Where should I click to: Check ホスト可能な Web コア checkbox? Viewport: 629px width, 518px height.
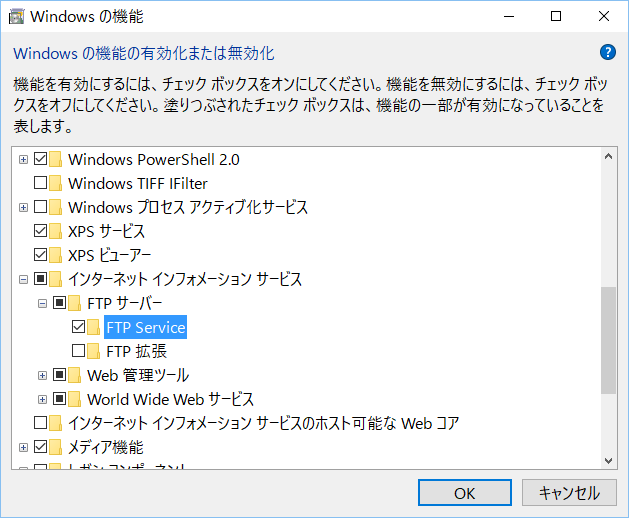tap(41, 423)
